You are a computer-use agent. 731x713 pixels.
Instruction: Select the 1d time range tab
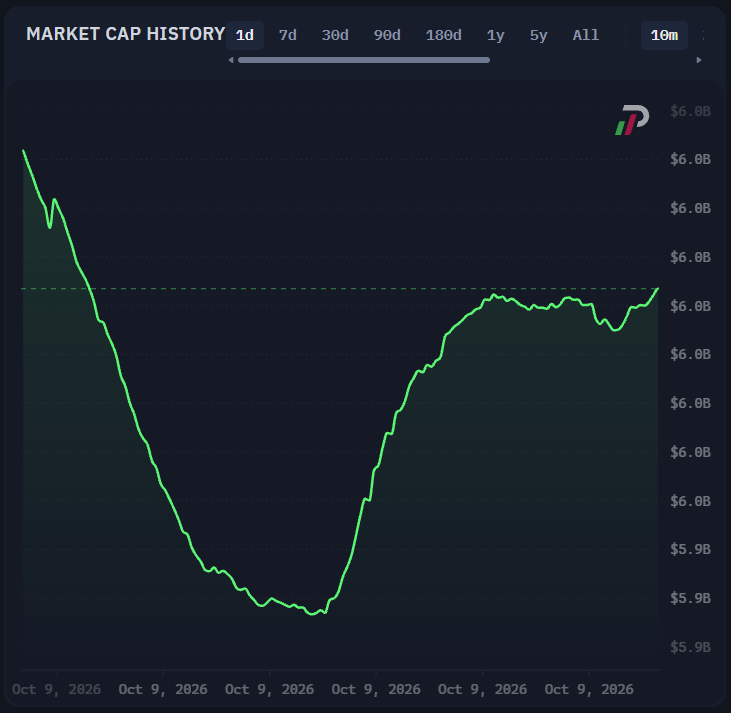point(245,35)
